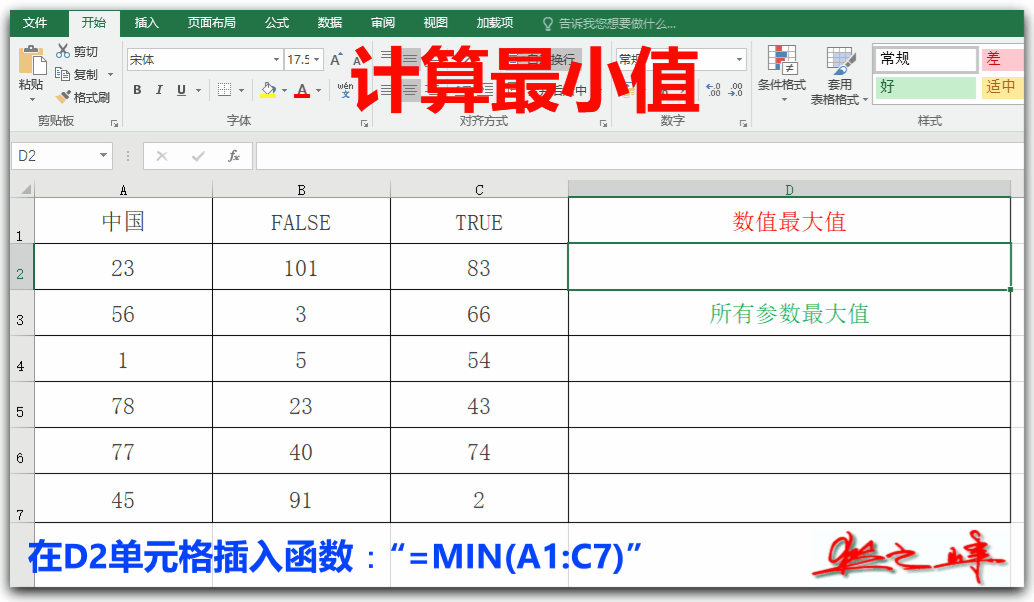This screenshot has width=1034, height=602.
Task: Click into the formula bar
Action: tap(640, 156)
